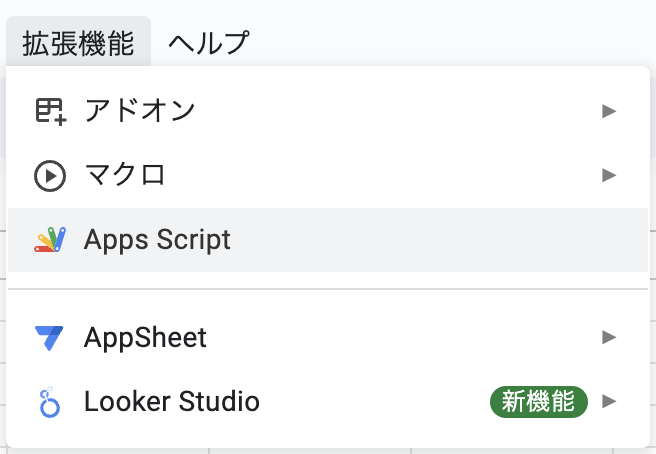This screenshot has height=454, width=656.
Task: Click the divider line under Apps Script
Action: (328, 289)
